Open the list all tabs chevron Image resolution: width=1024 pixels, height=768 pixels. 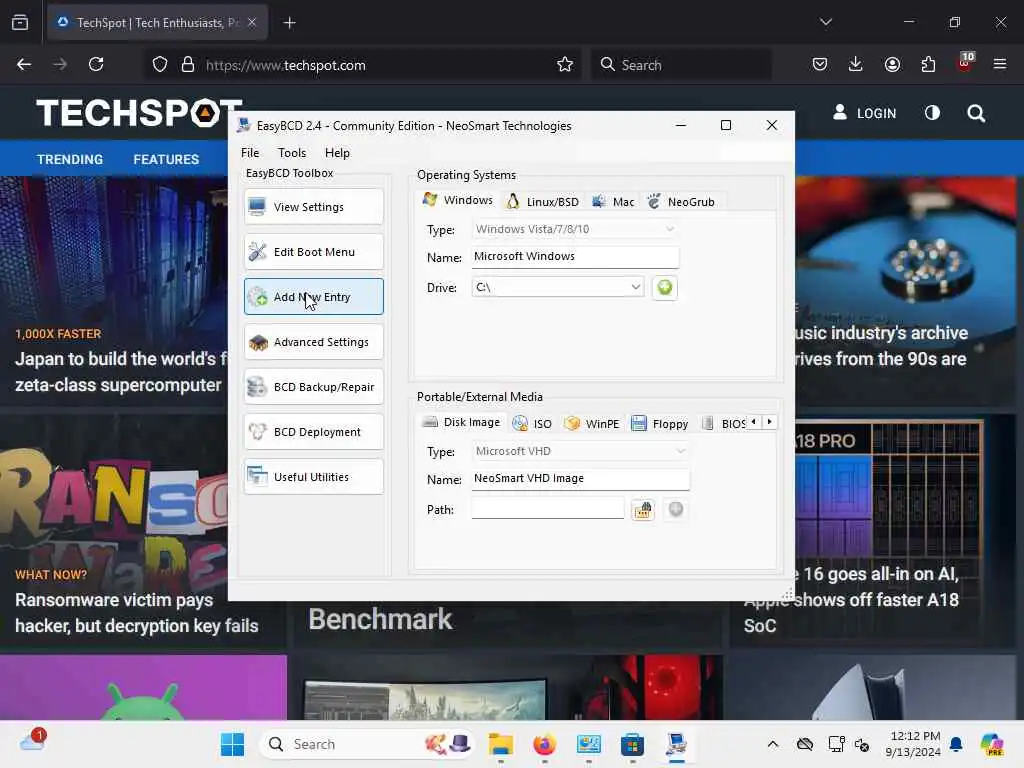[x=826, y=22]
